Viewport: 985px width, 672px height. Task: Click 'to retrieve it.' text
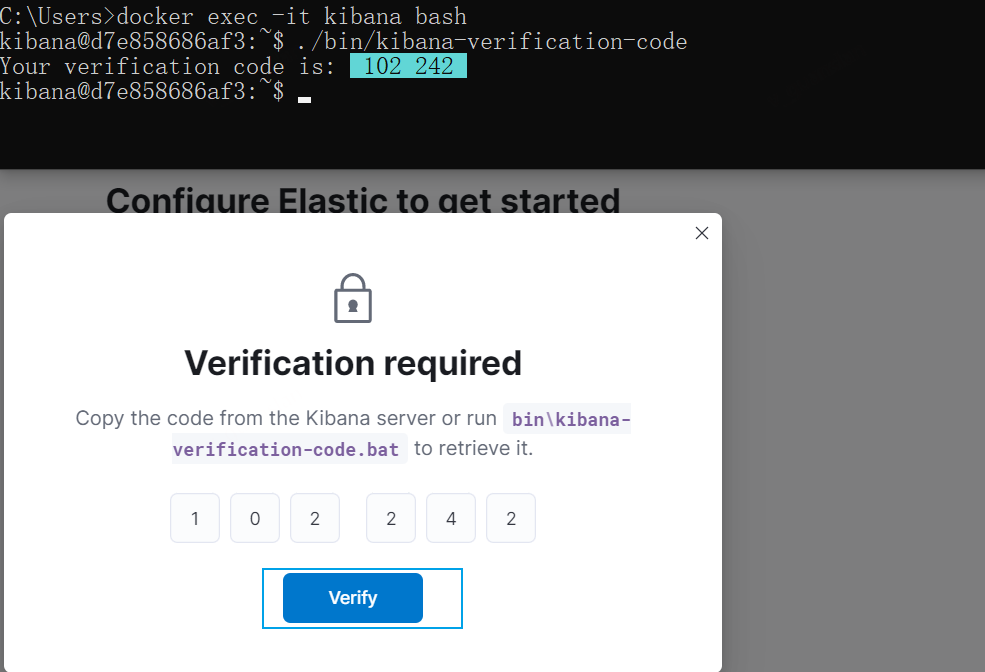pyautogui.click(x=473, y=448)
